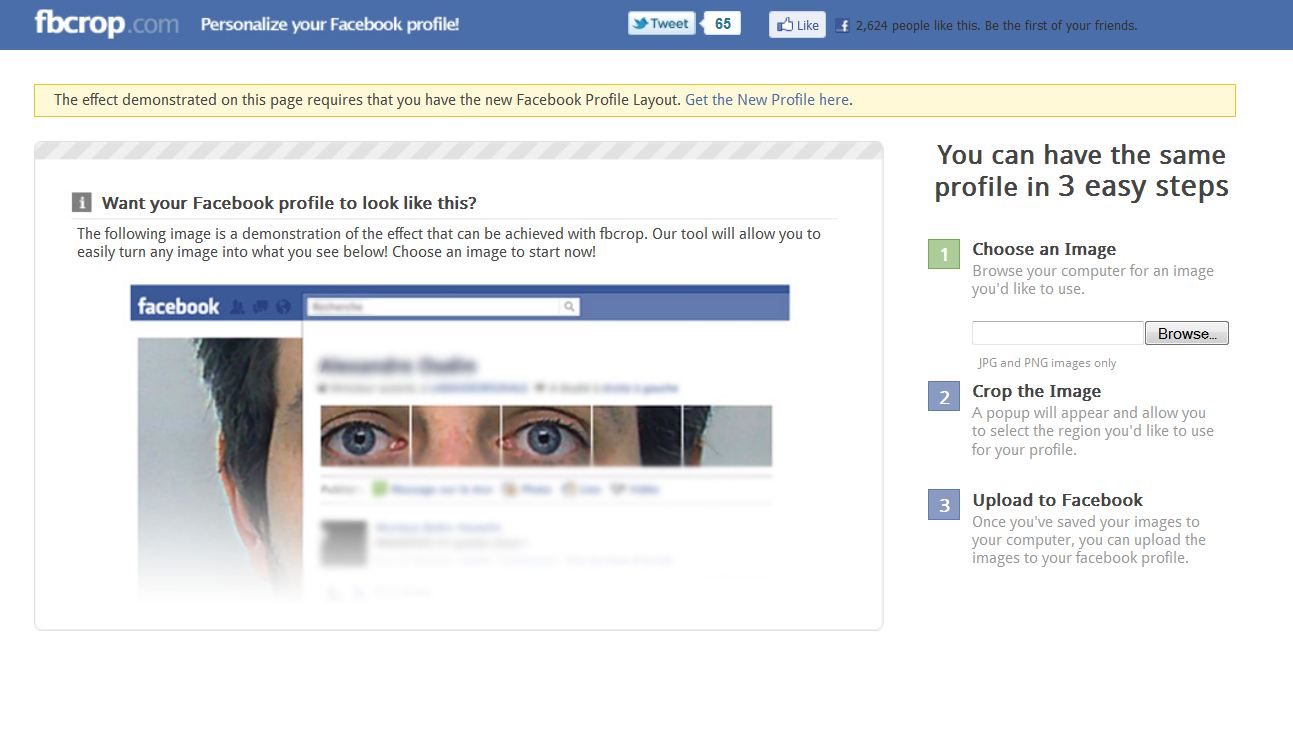
Task: Click the fbcrop.com logo
Action: click(107, 23)
